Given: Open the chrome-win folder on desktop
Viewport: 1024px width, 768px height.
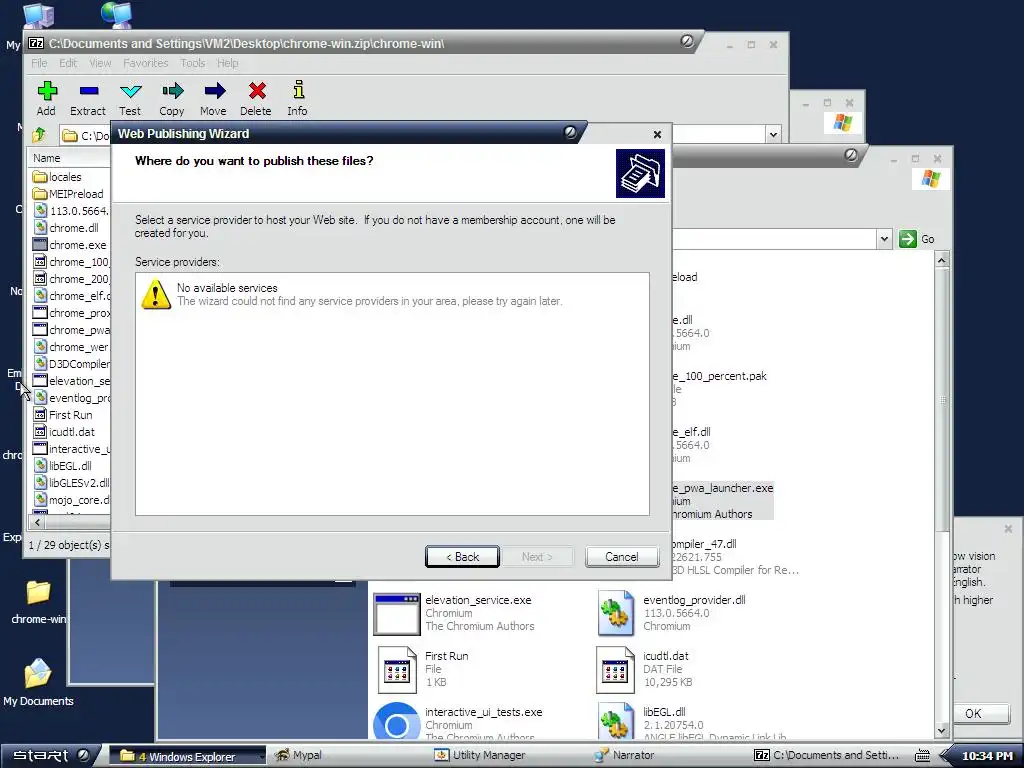Looking at the screenshot, I should [x=39, y=601].
